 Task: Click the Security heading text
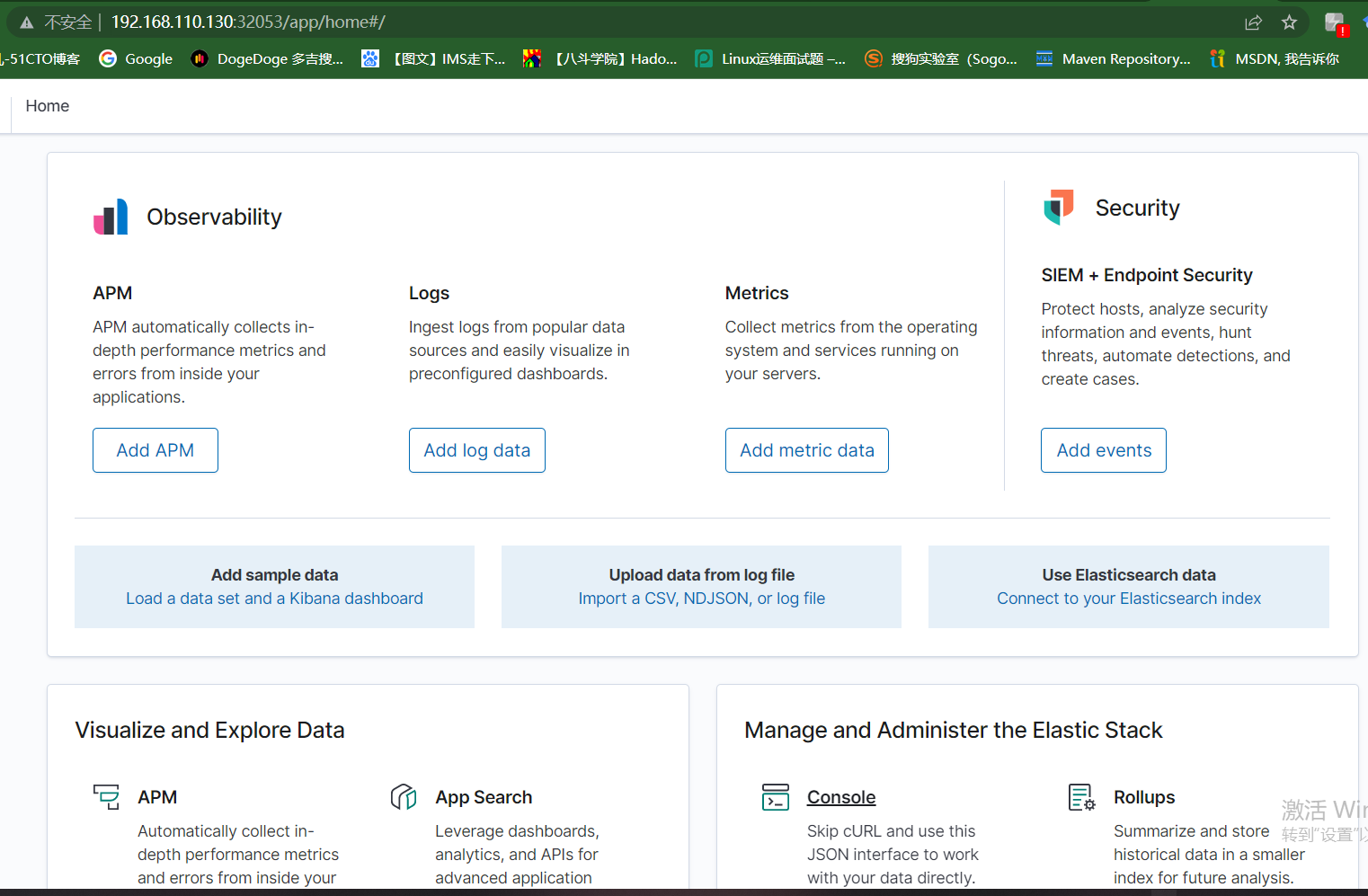pyautogui.click(x=1137, y=208)
